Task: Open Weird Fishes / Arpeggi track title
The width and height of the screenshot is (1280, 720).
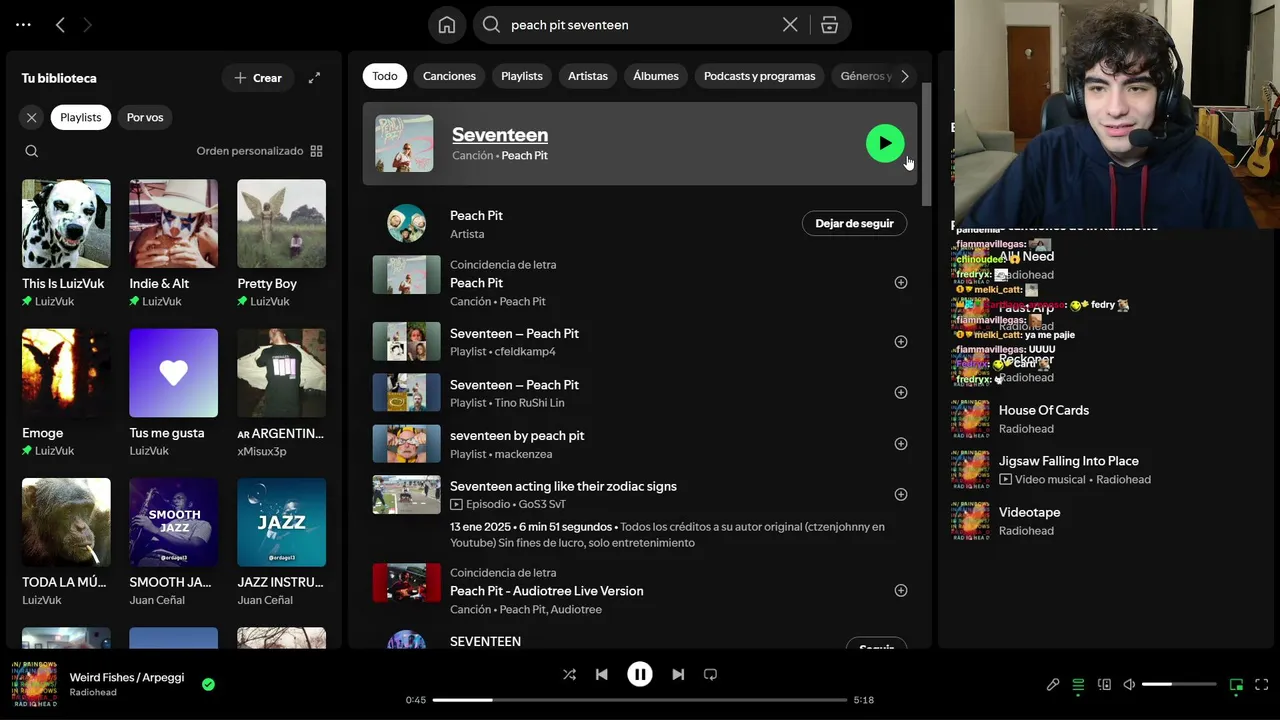Action: point(127,678)
